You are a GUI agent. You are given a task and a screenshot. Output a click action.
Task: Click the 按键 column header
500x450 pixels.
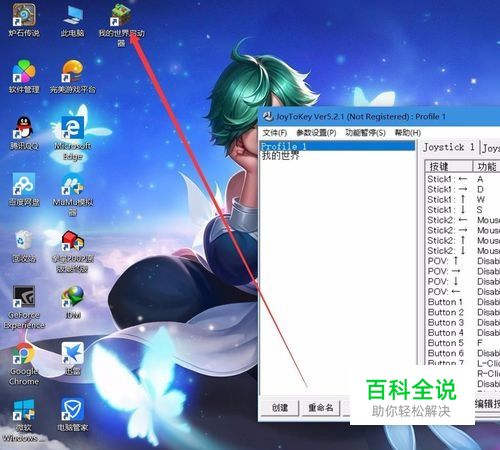pos(449,166)
